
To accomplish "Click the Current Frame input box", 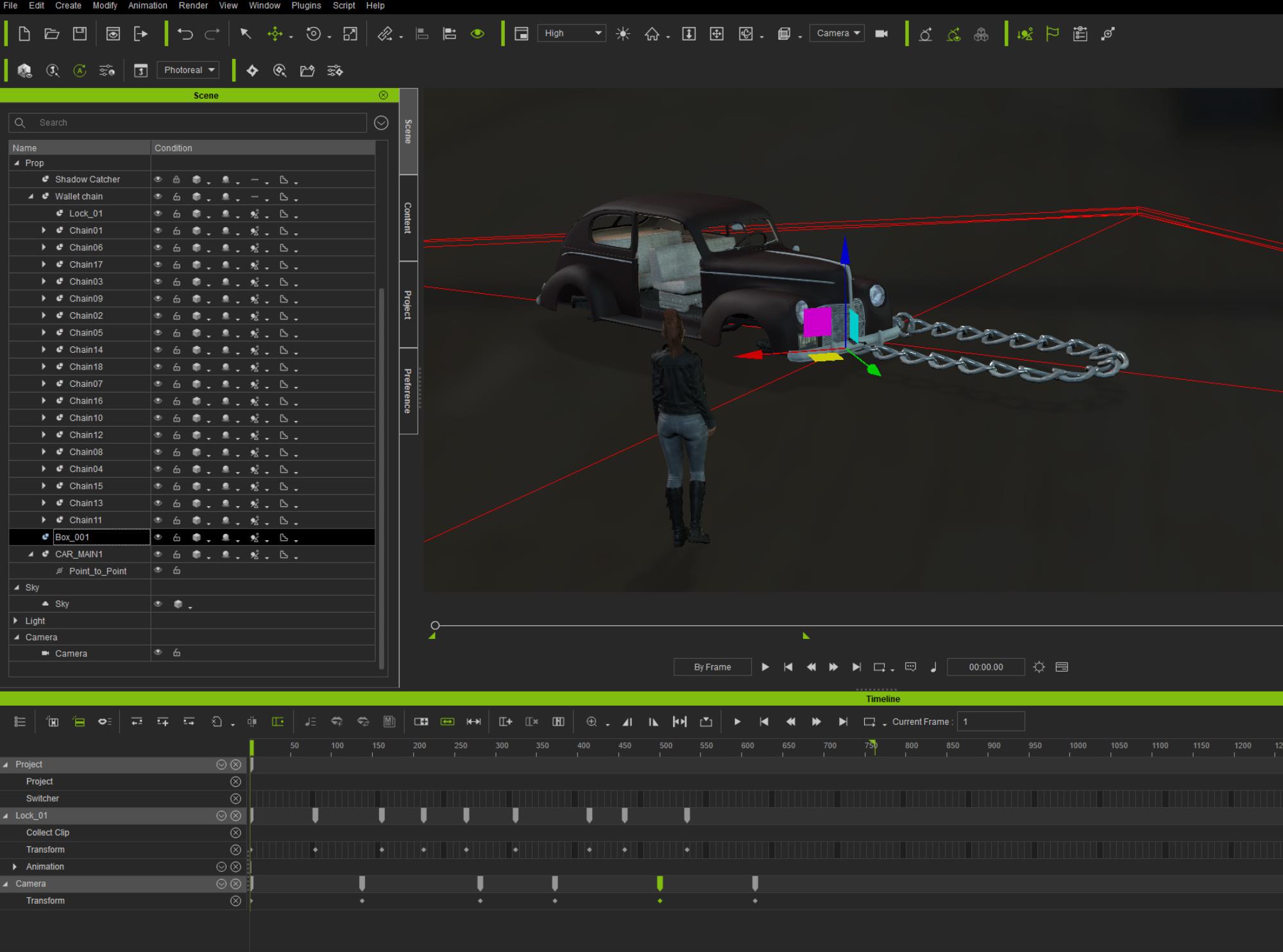I will (990, 722).
